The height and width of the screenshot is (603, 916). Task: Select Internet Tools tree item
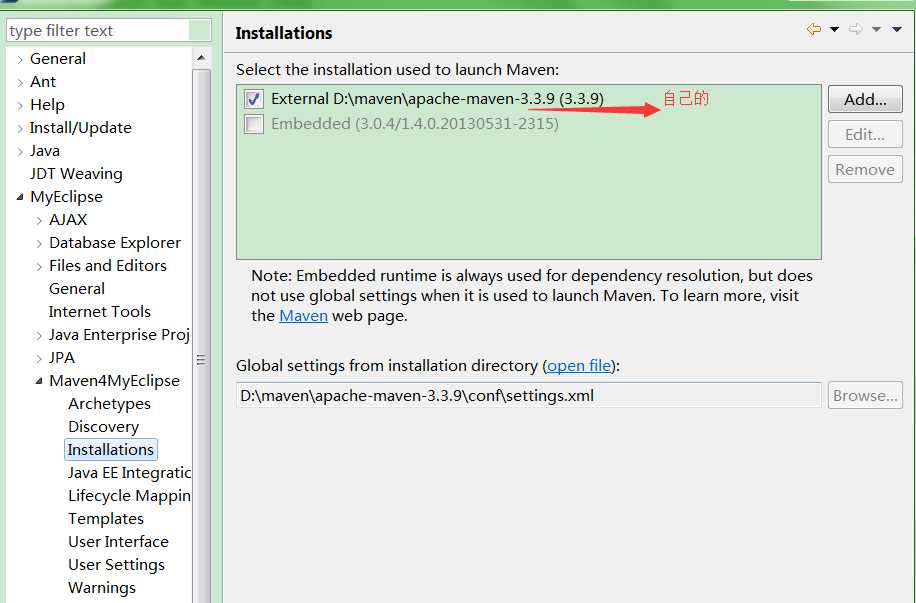(x=100, y=311)
